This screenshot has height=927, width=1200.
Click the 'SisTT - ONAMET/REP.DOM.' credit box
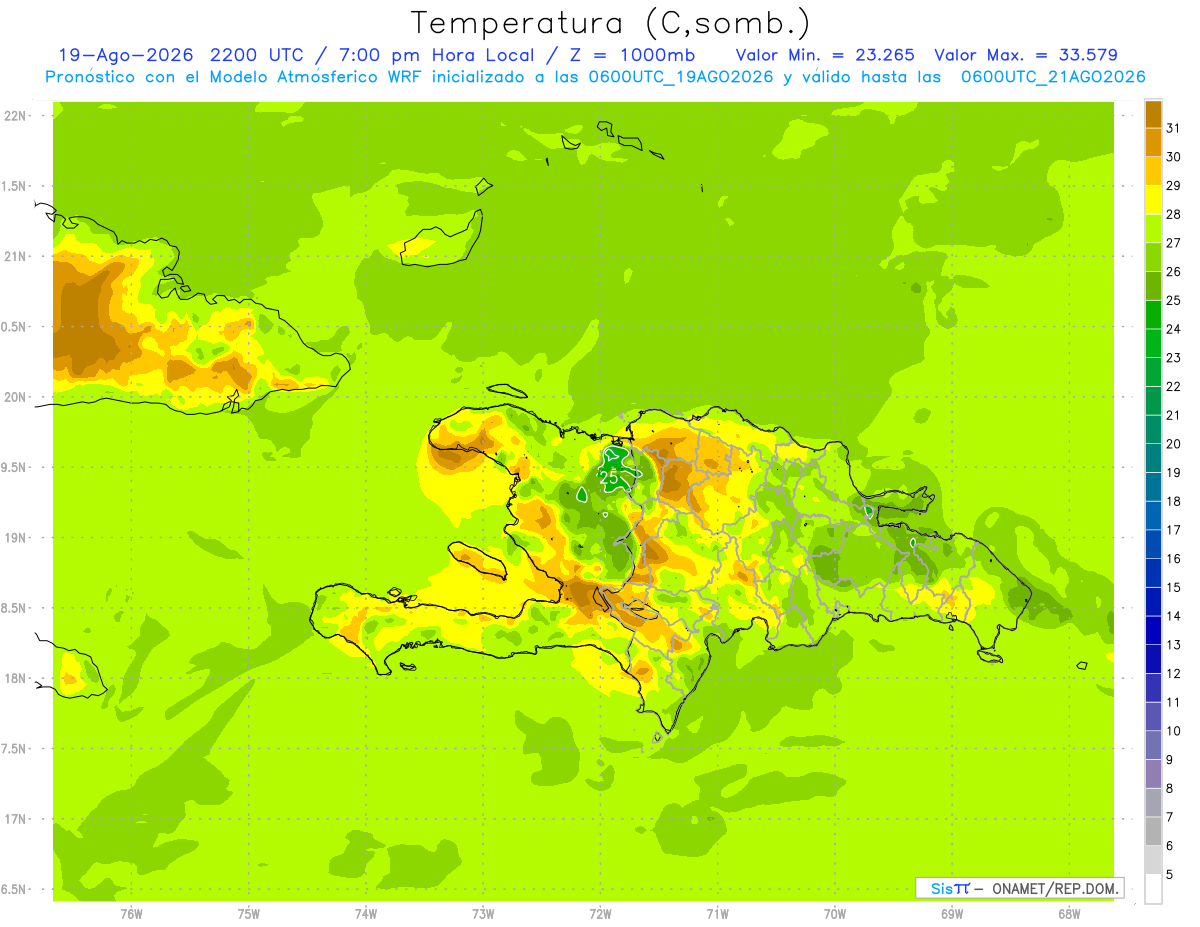1019,888
